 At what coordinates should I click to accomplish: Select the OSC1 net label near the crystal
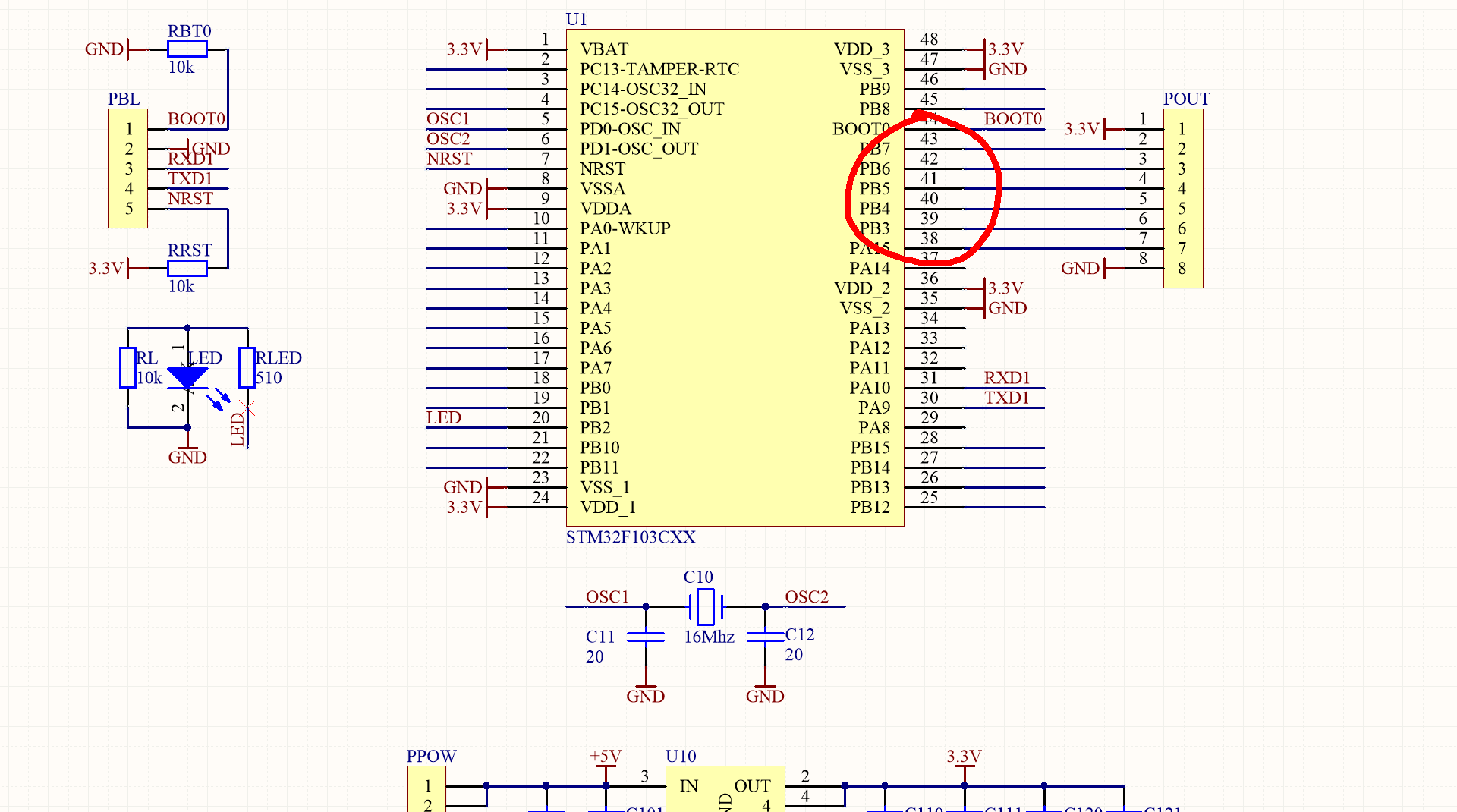point(607,597)
